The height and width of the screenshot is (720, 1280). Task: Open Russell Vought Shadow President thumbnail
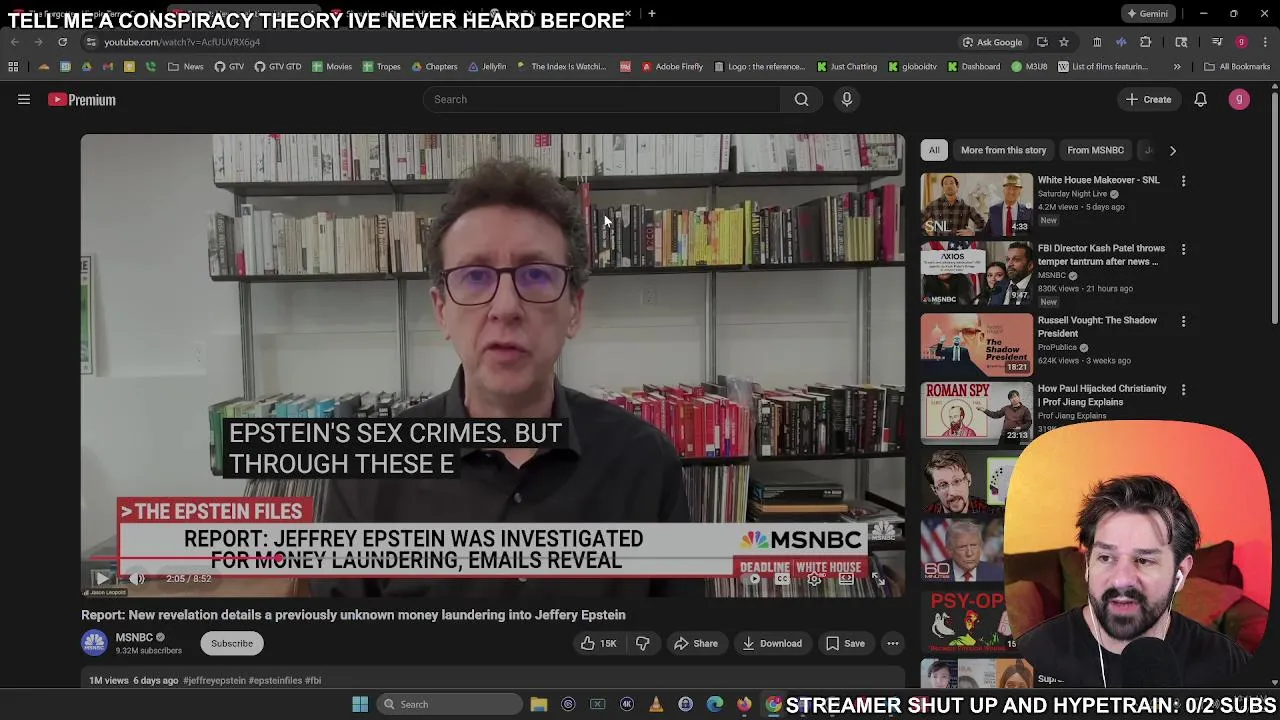[976, 344]
